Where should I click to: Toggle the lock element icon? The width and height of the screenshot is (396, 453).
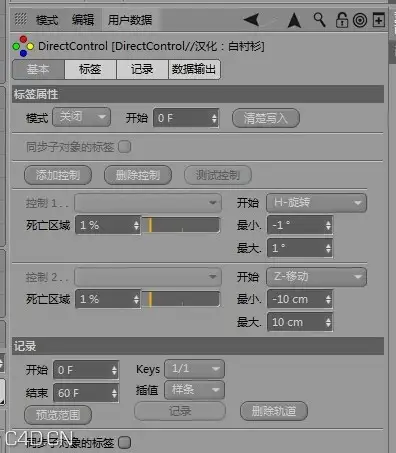click(x=342, y=20)
